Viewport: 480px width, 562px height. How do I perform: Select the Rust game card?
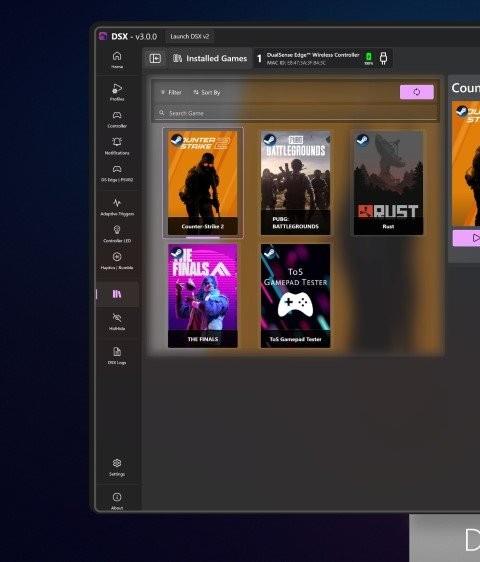click(388, 183)
